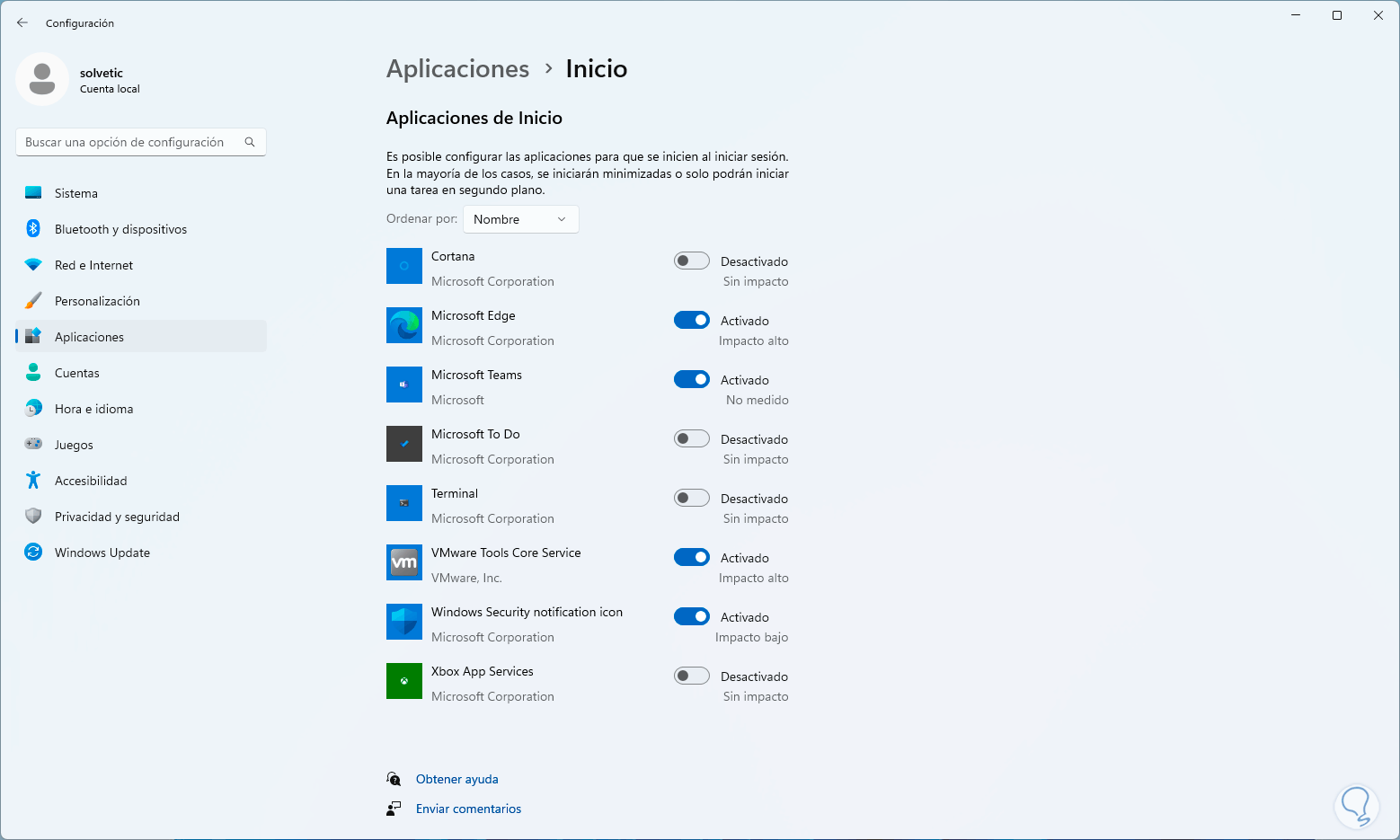The width and height of the screenshot is (1400, 840).
Task: Click the Enviar comentarios feedback icon
Action: (394, 809)
